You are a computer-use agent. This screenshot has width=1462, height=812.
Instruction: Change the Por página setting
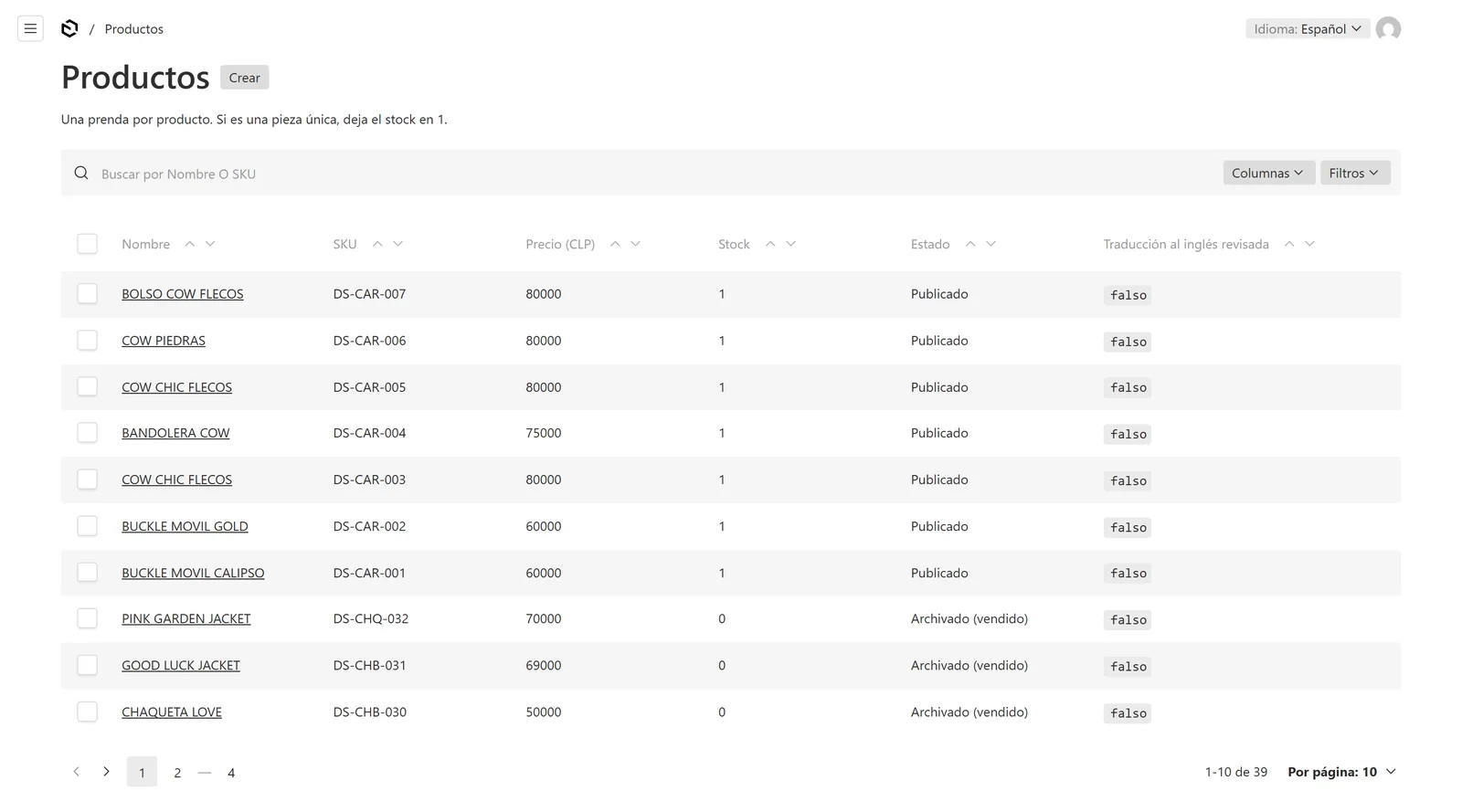point(1341,772)
